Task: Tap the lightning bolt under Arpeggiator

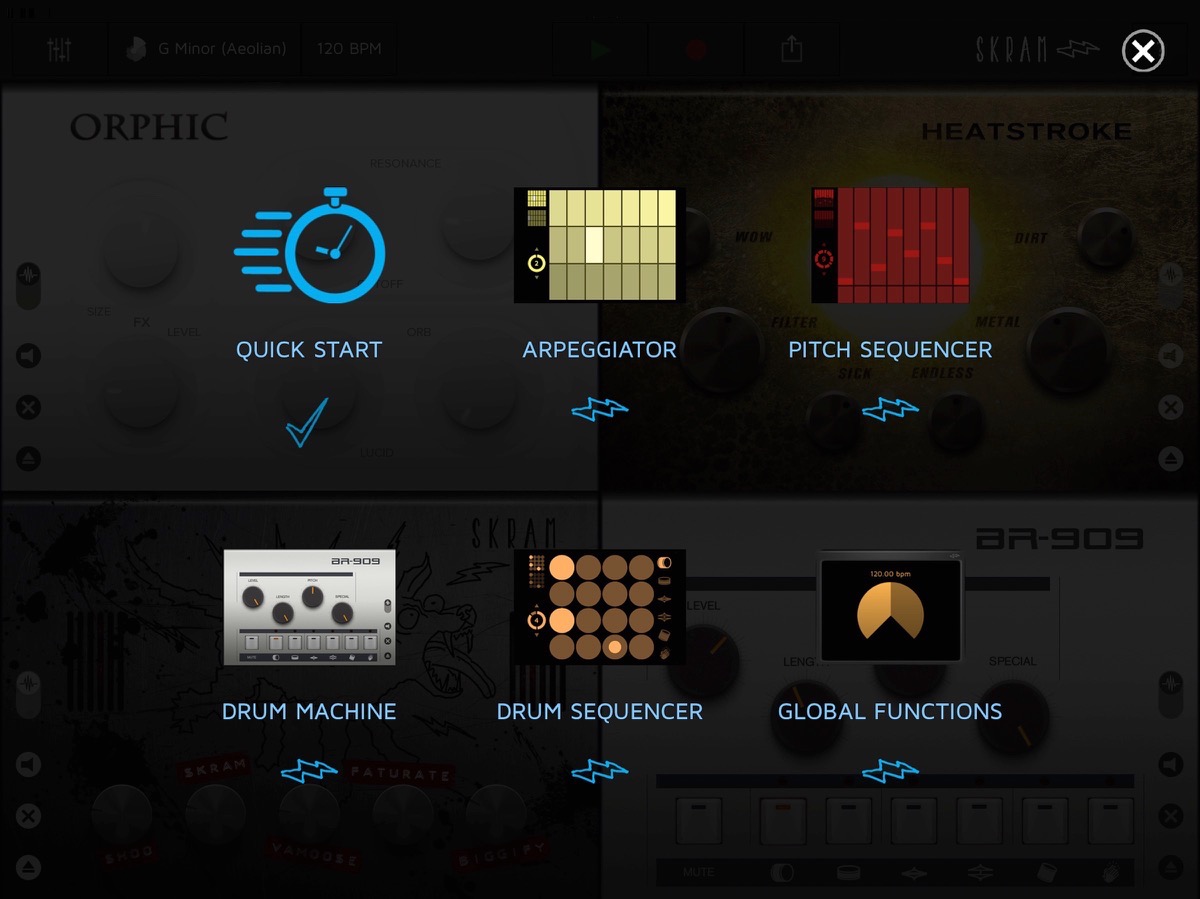Action: coord(600,409)
